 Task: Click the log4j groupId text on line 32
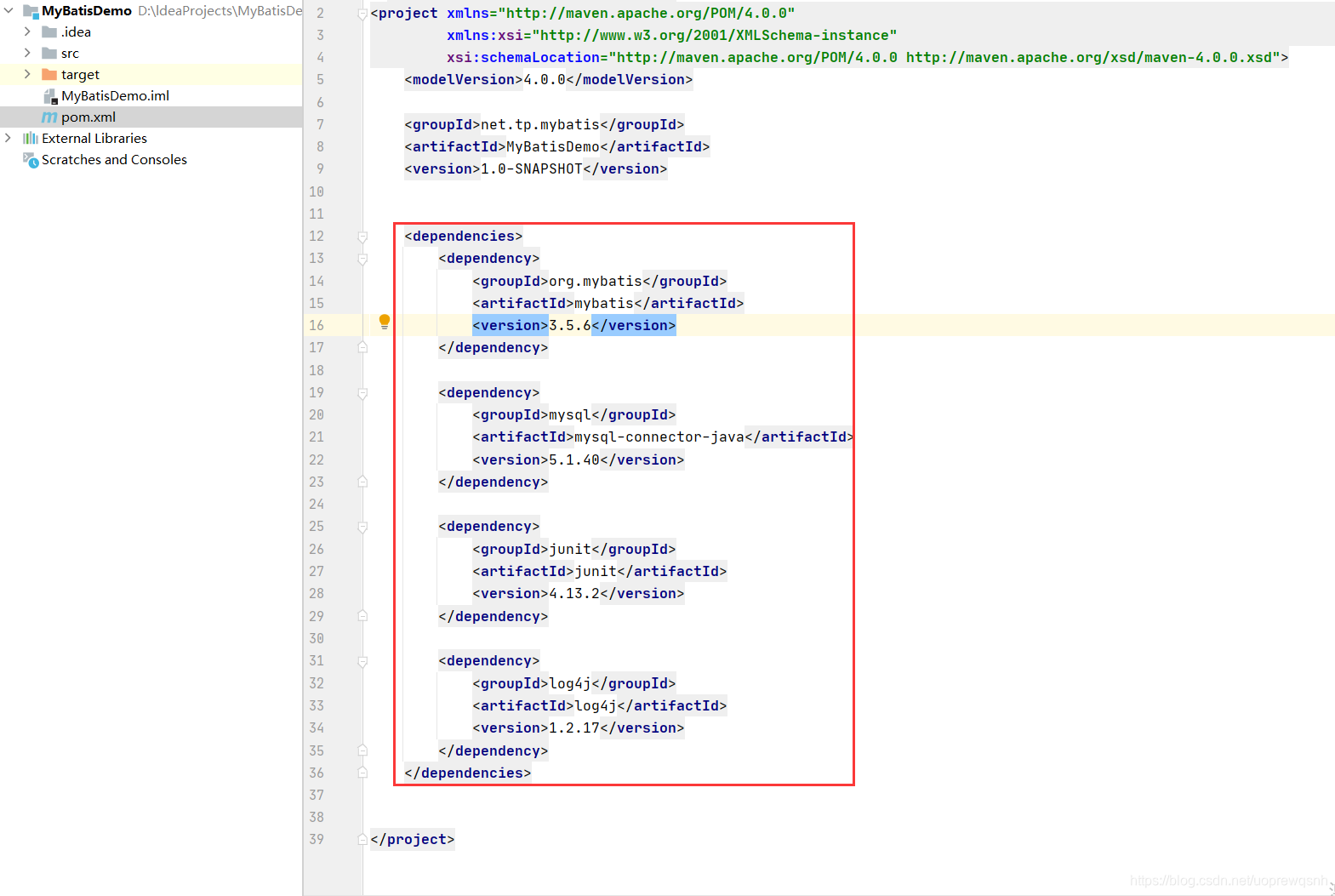(570, 683)
